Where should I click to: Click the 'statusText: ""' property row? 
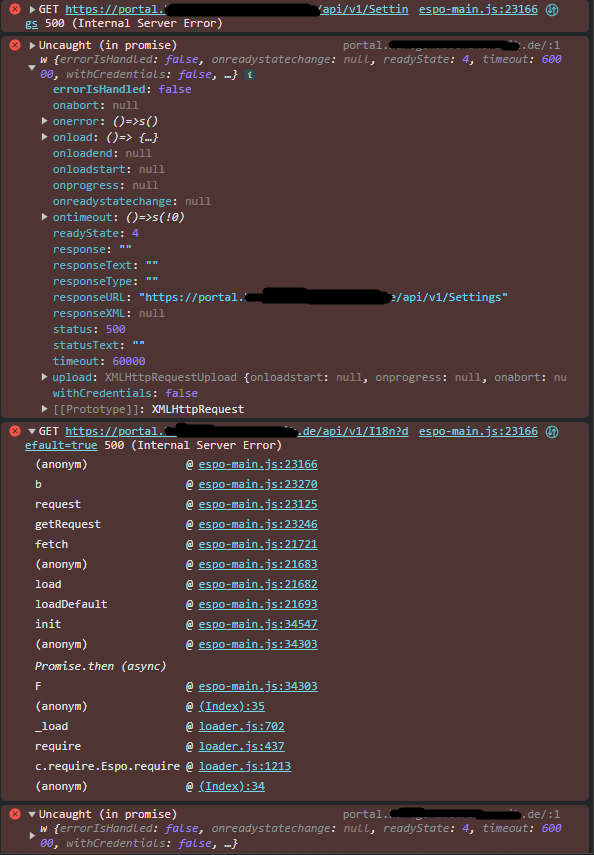click(x=99, y=345)
